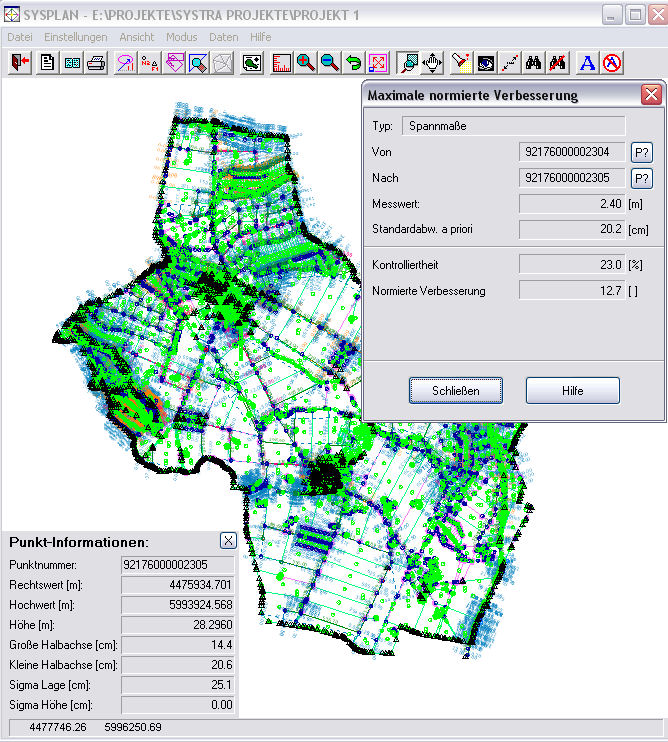Open search with the binoculars icon
Screen dimensions: 668x742
(534, 63)
